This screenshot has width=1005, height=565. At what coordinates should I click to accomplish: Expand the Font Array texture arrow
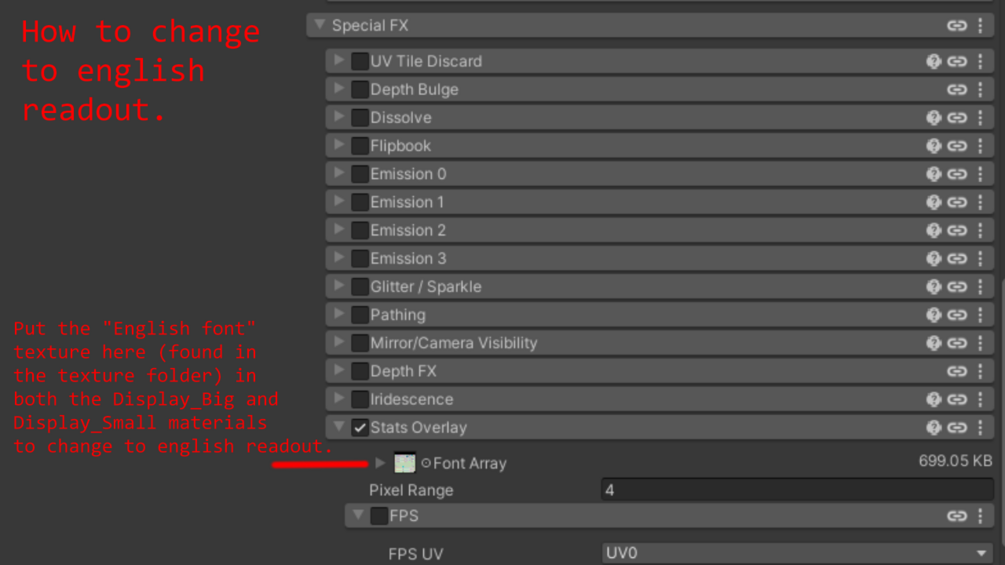380,463
